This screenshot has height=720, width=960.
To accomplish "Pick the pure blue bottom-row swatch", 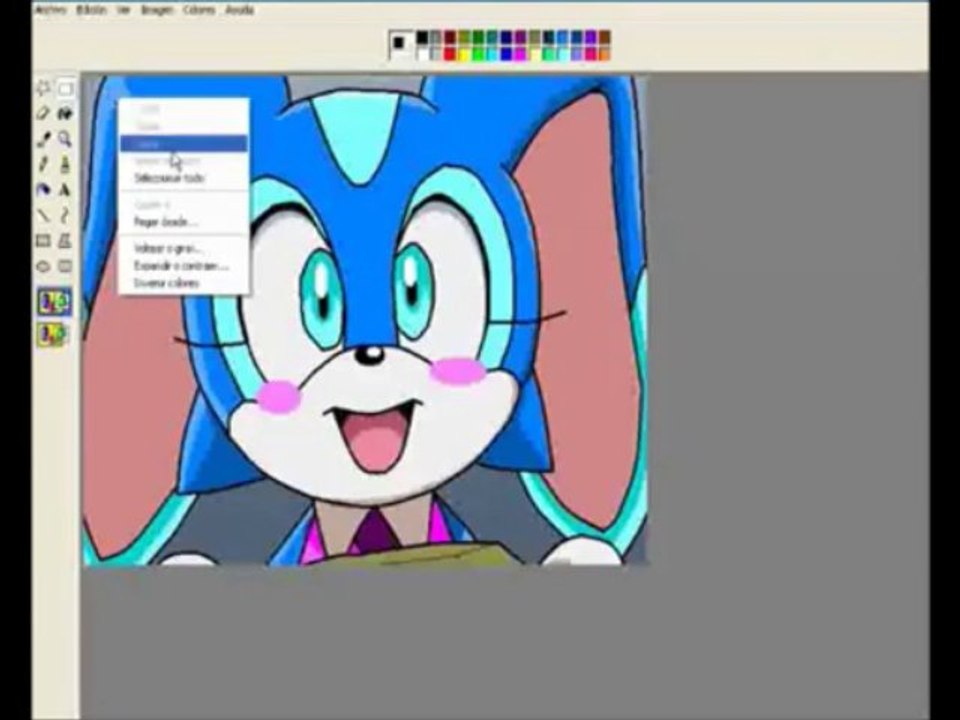I will pyautogui.click(x=506, y=53).
